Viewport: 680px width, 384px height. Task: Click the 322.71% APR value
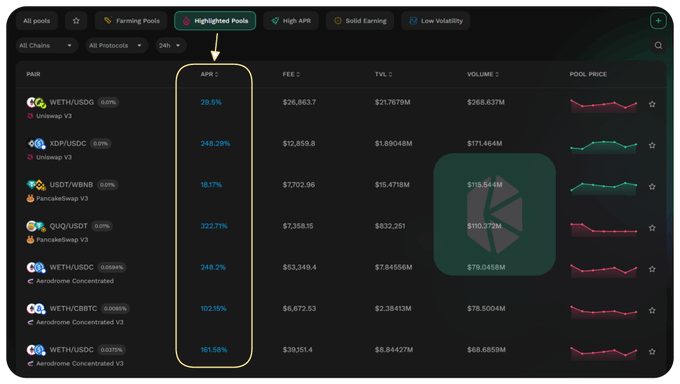214,226
